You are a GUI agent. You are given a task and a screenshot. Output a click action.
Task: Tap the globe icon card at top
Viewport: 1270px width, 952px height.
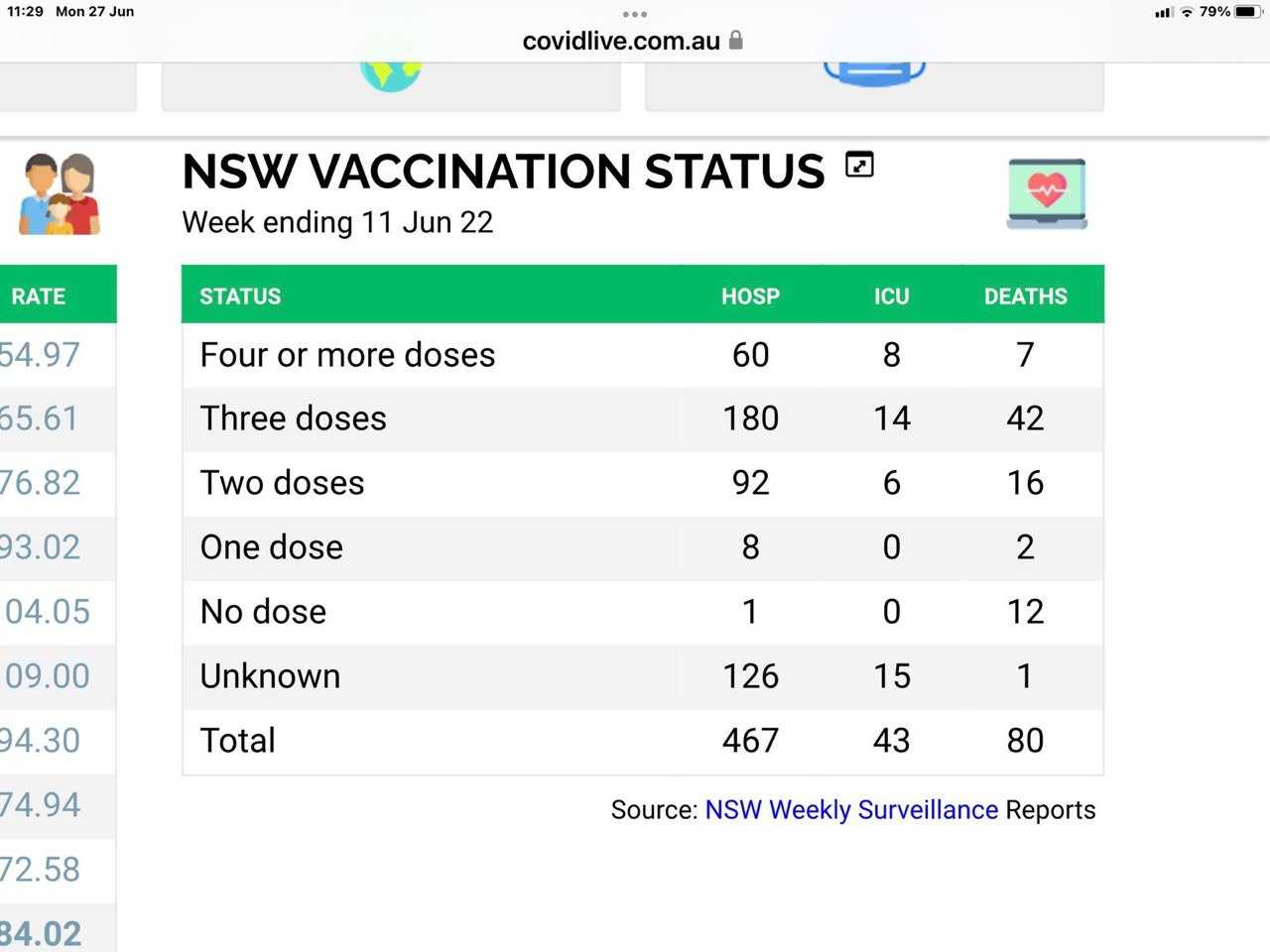tap(391, 86)
